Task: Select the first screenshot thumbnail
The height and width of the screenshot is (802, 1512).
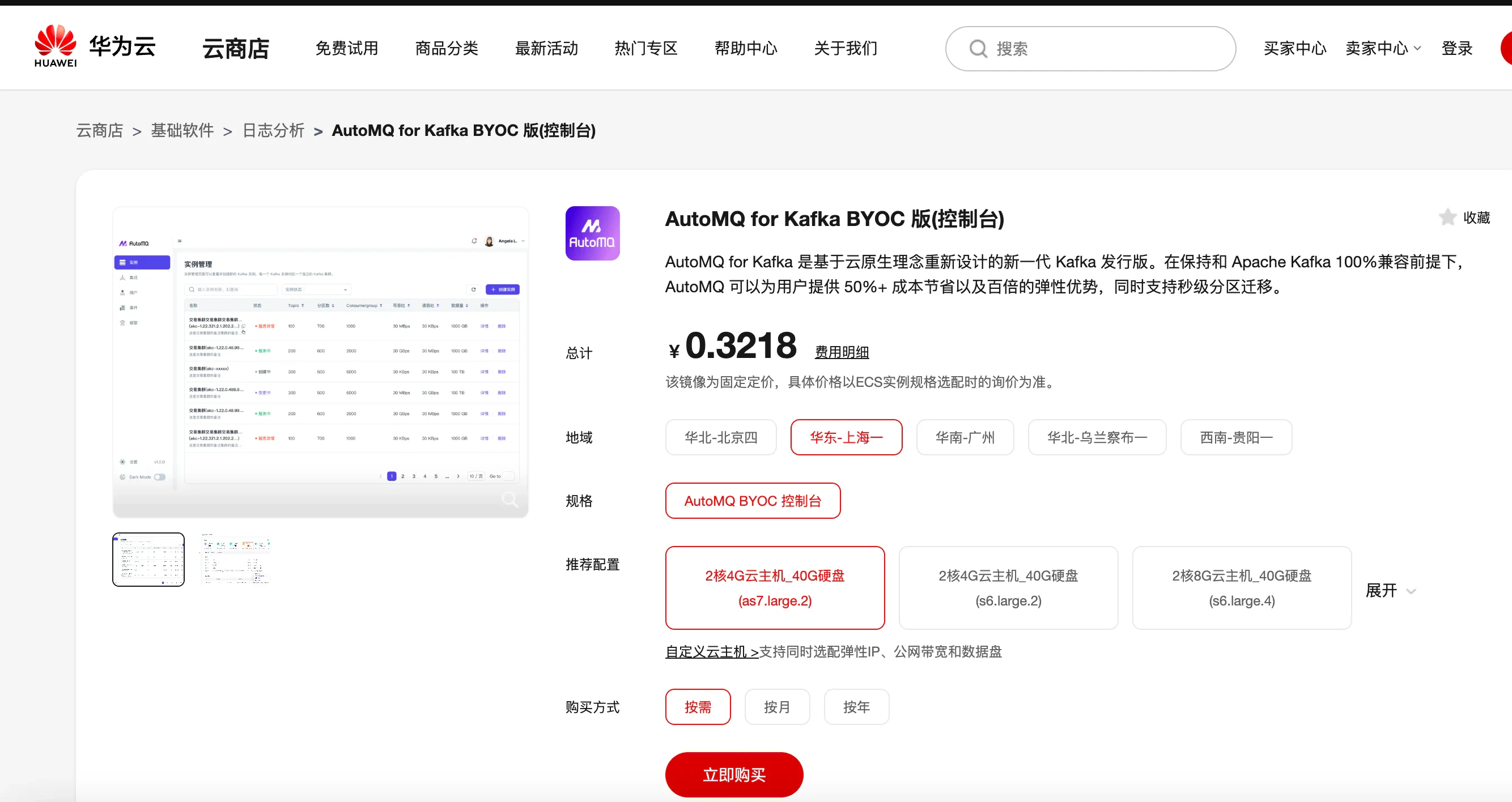Action: click(x=148, y=559)
